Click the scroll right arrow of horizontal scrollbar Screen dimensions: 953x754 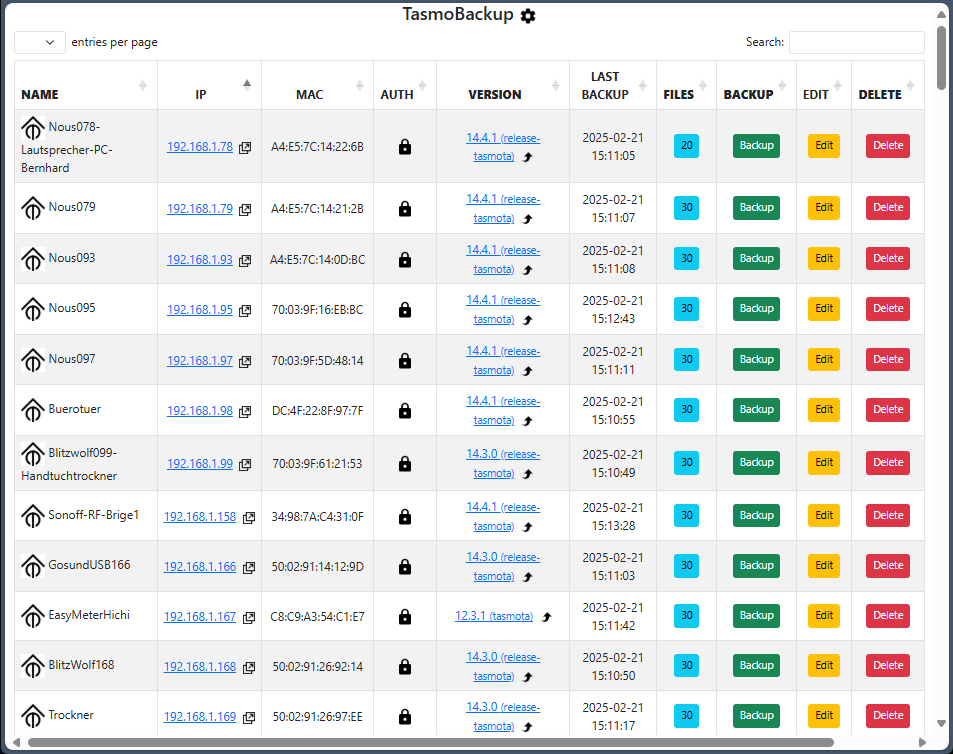[922, 742]
